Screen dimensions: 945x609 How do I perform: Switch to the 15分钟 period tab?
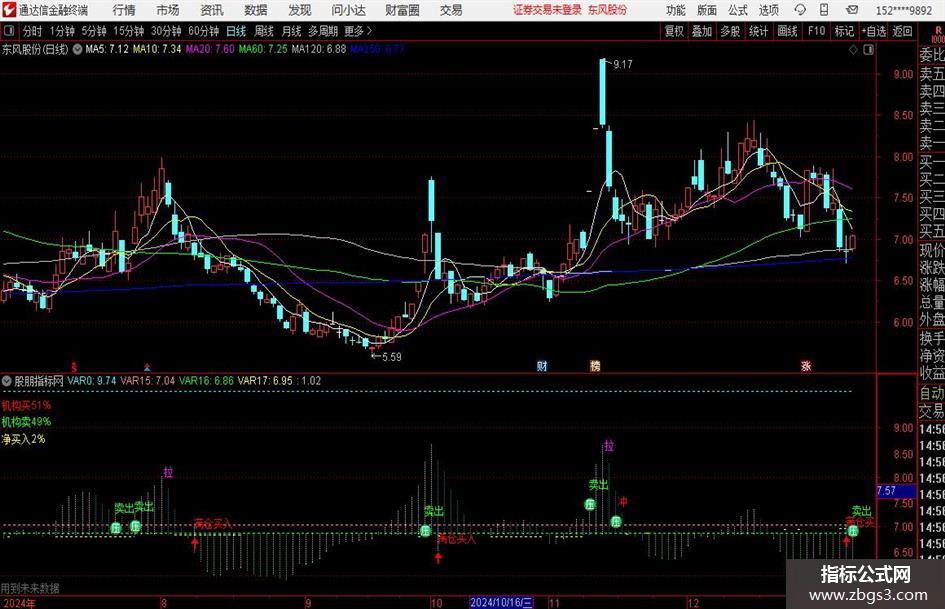pyautogui.click(x=128, y=31)
